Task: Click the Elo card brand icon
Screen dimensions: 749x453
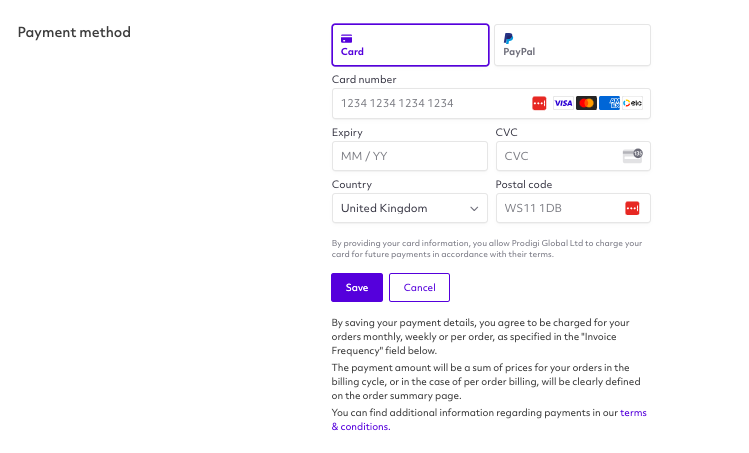Action: click(x=632, y=103)
